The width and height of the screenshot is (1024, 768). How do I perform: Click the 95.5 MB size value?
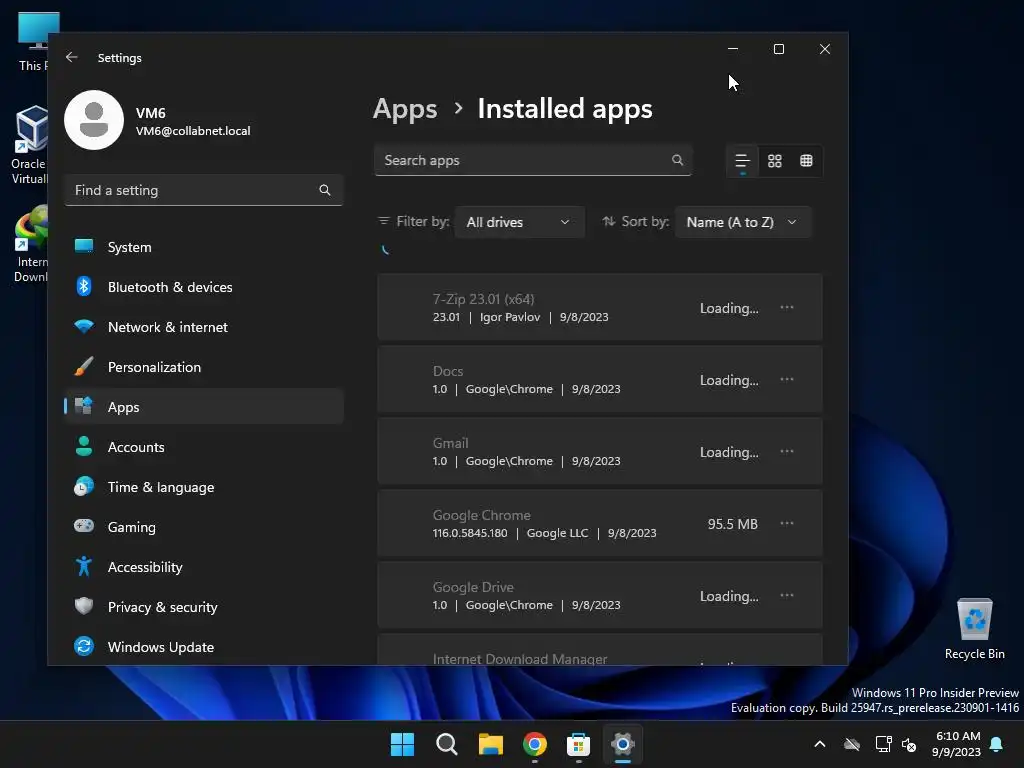tap(733, 524)
